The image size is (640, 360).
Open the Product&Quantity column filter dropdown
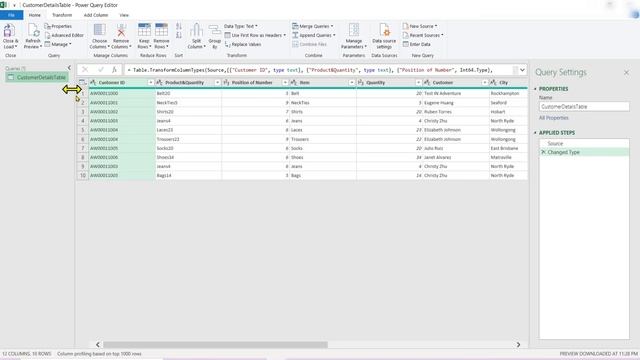point(217,82)
